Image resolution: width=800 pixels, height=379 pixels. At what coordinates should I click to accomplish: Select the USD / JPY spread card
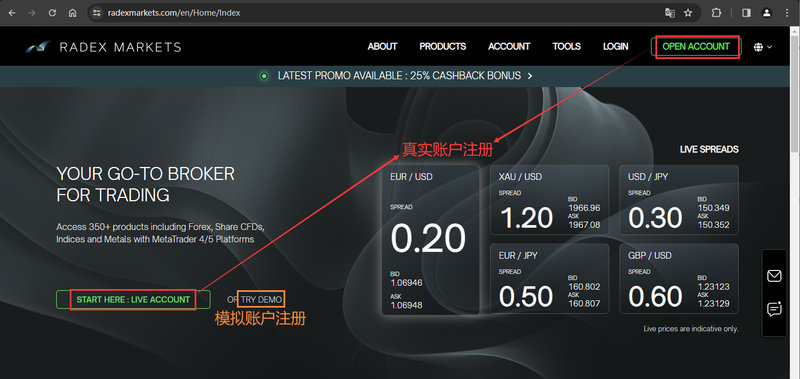coord(679,199)
